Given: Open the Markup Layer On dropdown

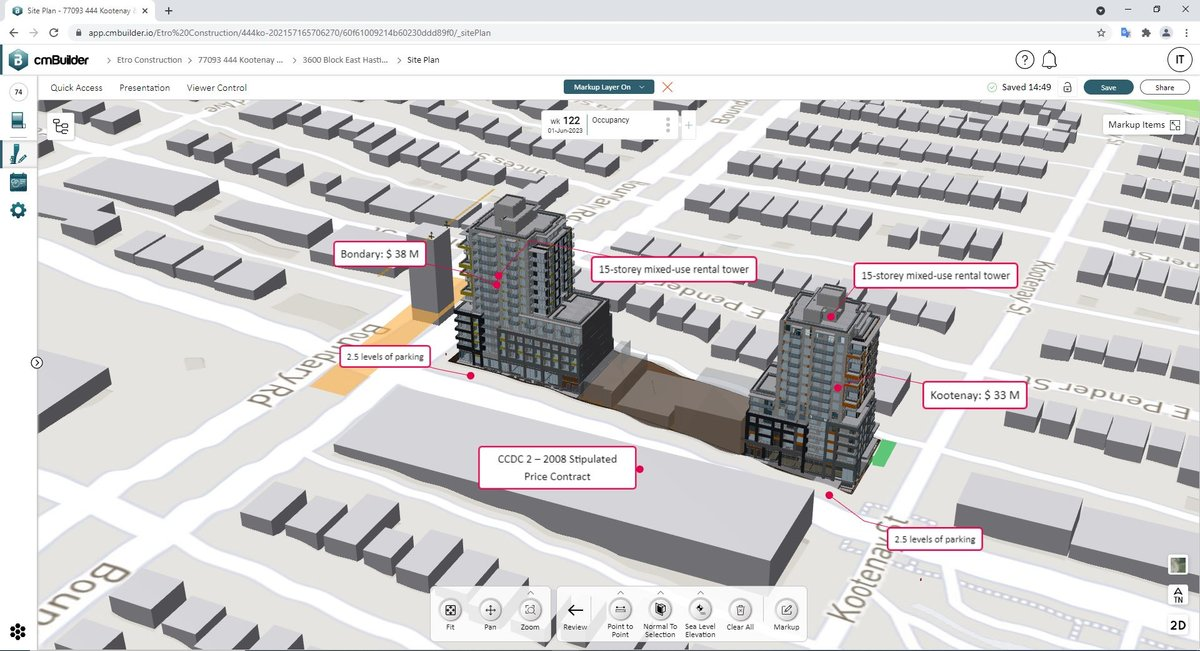Looking at the screenshot, I should point(608,87).
